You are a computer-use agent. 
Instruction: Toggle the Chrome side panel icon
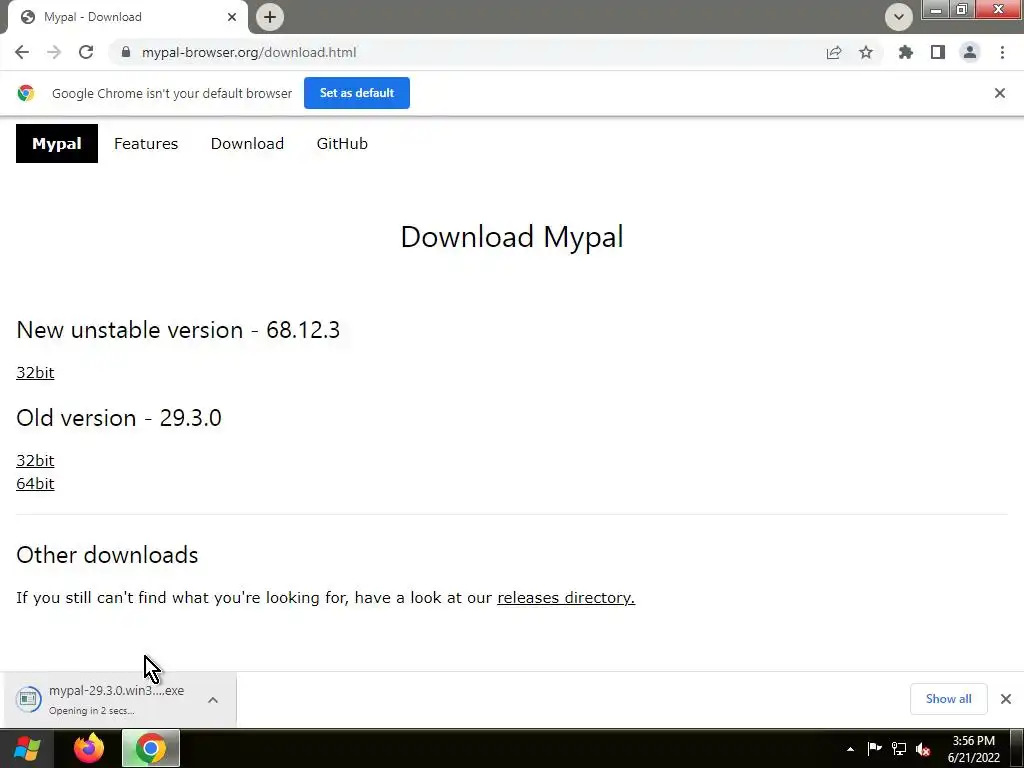point(938,52)
